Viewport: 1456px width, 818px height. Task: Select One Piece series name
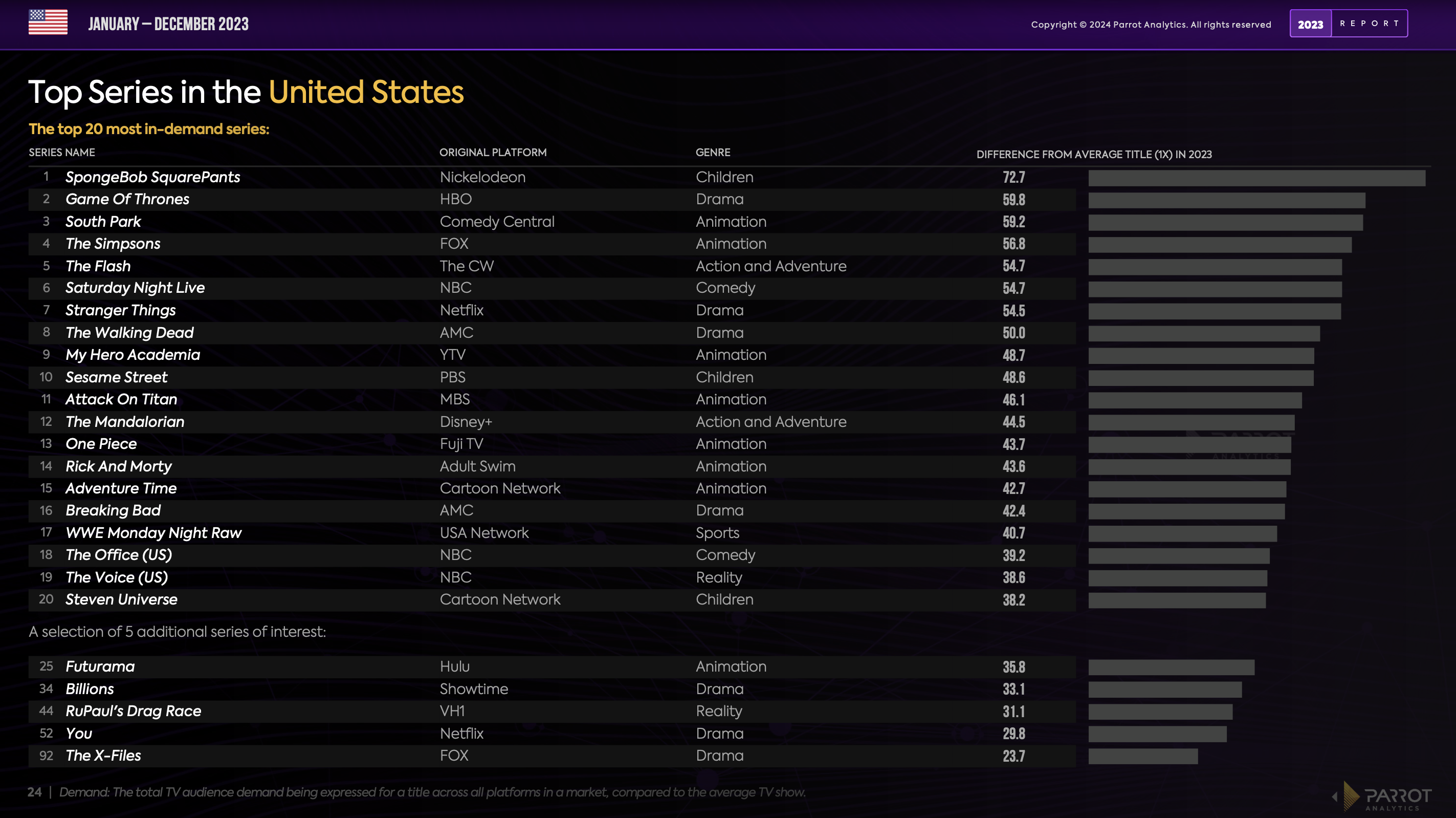coord(101,444)
